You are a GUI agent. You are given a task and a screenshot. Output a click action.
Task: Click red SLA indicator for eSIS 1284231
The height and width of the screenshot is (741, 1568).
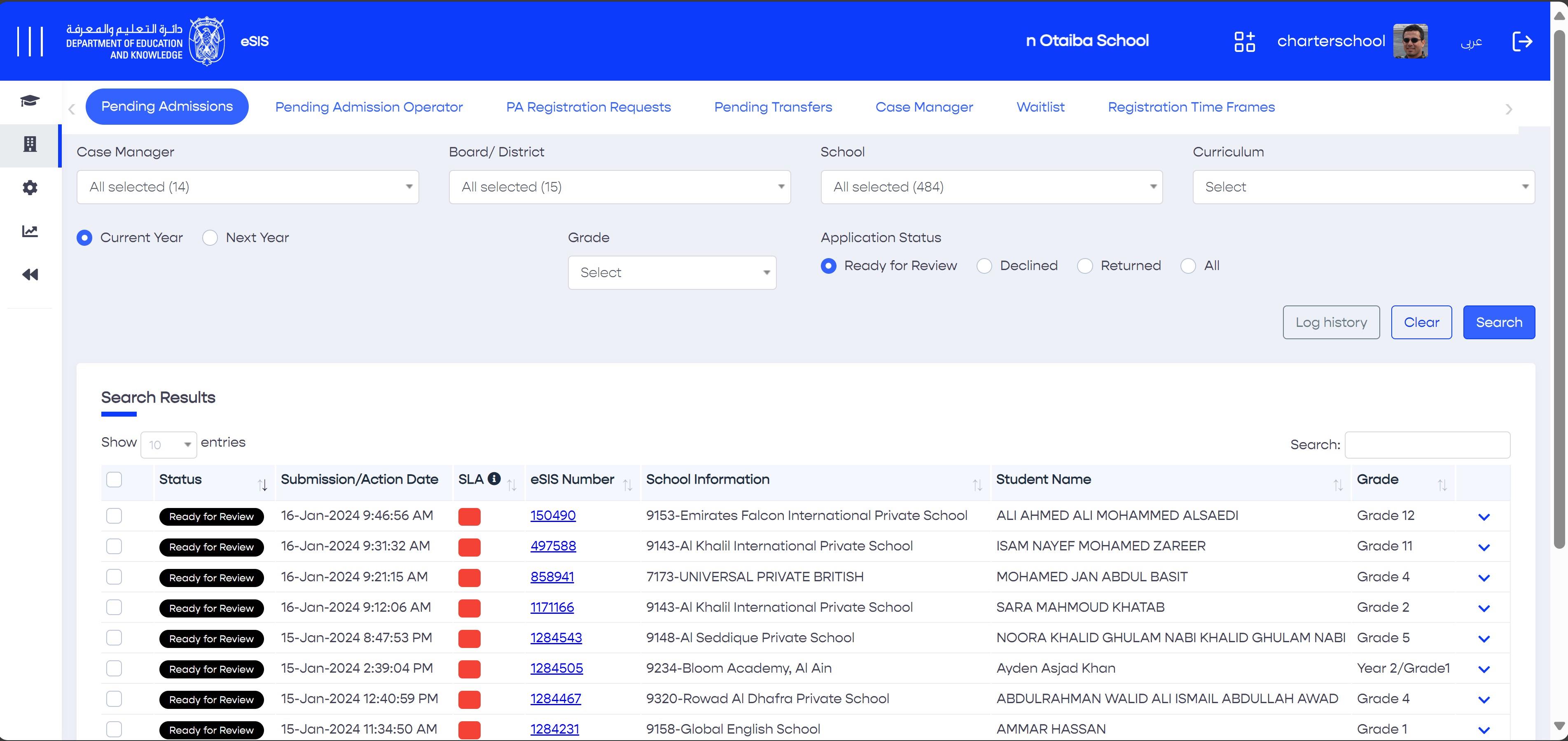tap(469, 729)
